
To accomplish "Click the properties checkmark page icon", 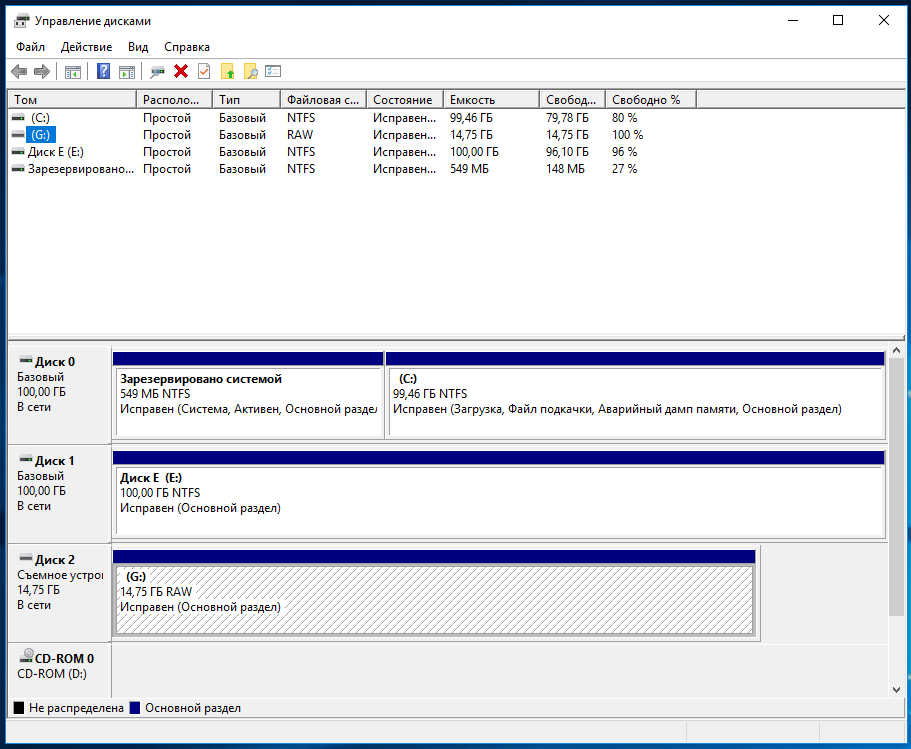I will click(x=204, y=71).
